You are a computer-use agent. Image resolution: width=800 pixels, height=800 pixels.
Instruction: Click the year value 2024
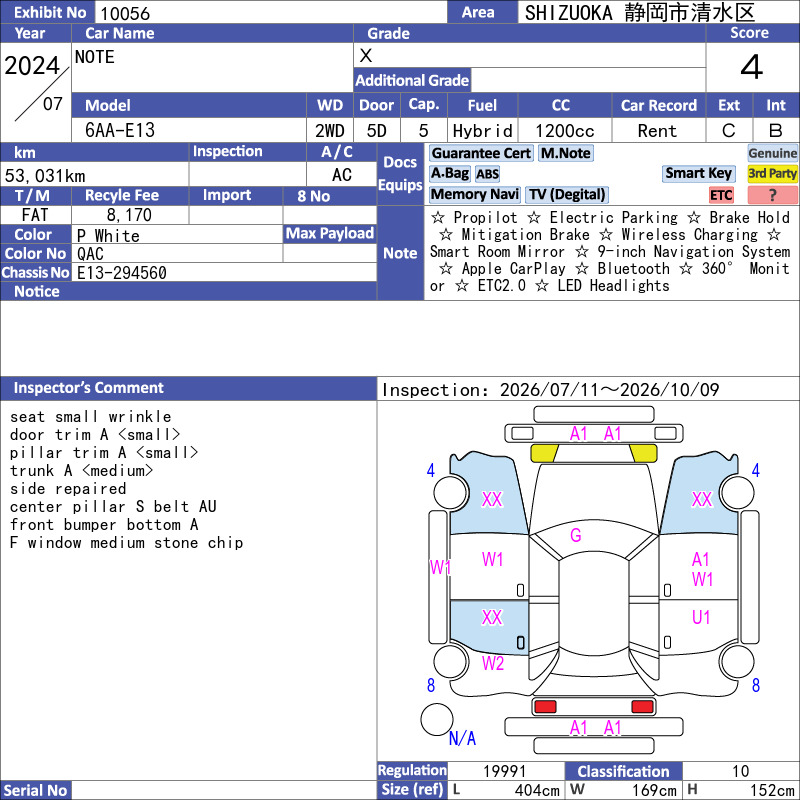pos(32,66)
